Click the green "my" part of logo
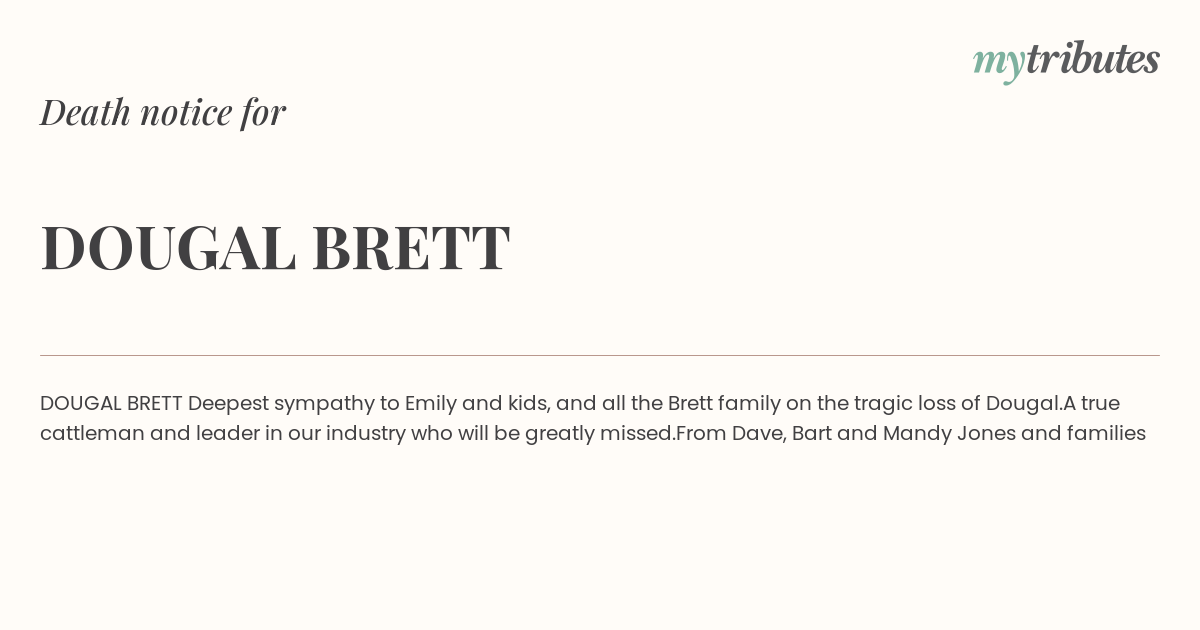1200x630 pixels. coord(999,65)
